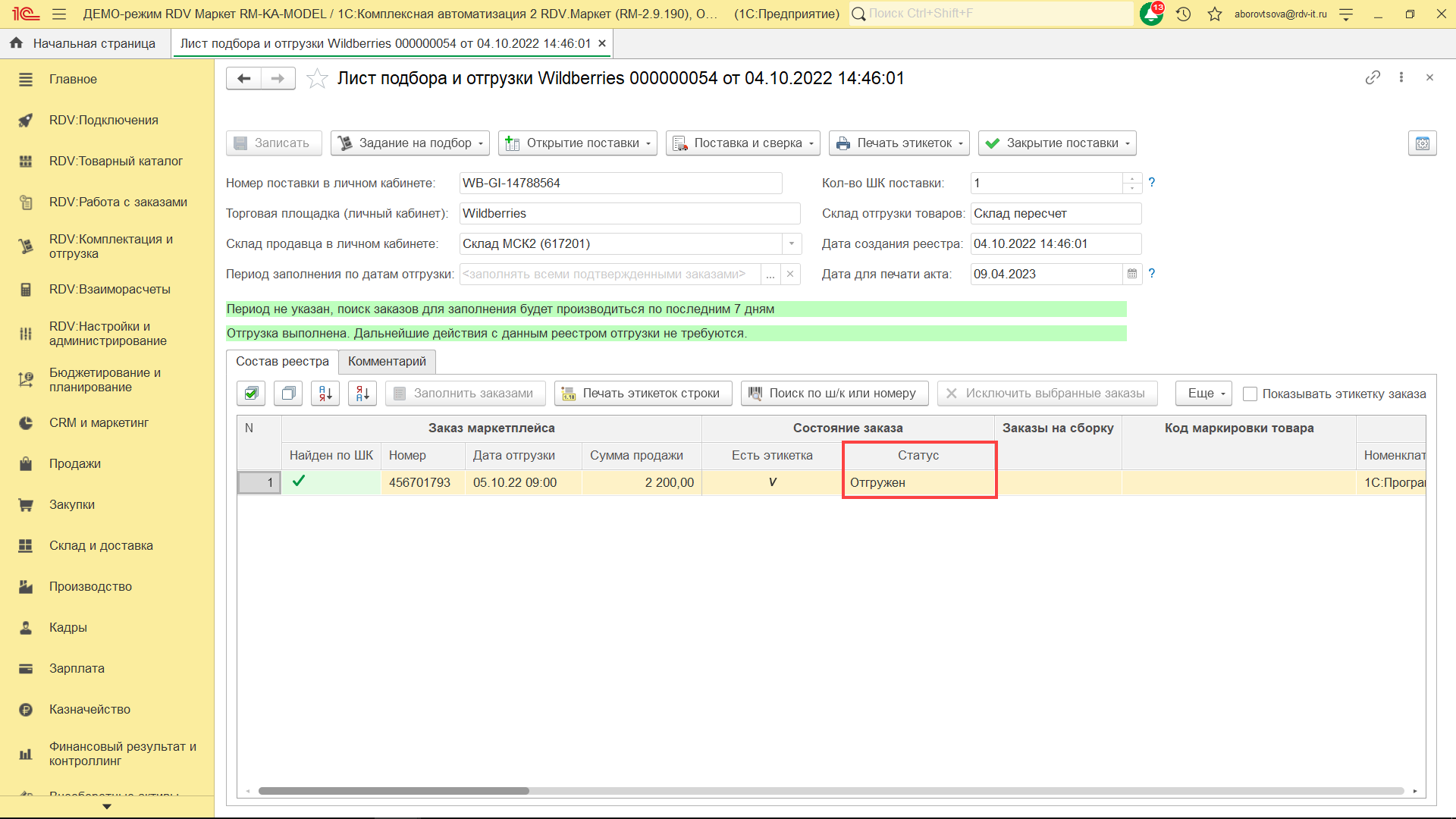
Task: Open calendar for act print date
Action: tap(1132, 274)
